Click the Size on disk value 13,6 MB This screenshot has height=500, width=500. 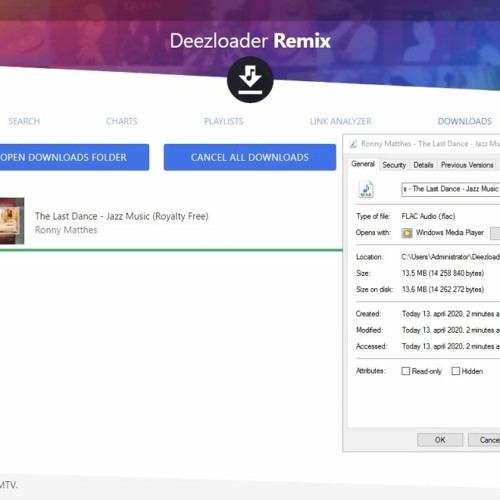tap(443, 289)
